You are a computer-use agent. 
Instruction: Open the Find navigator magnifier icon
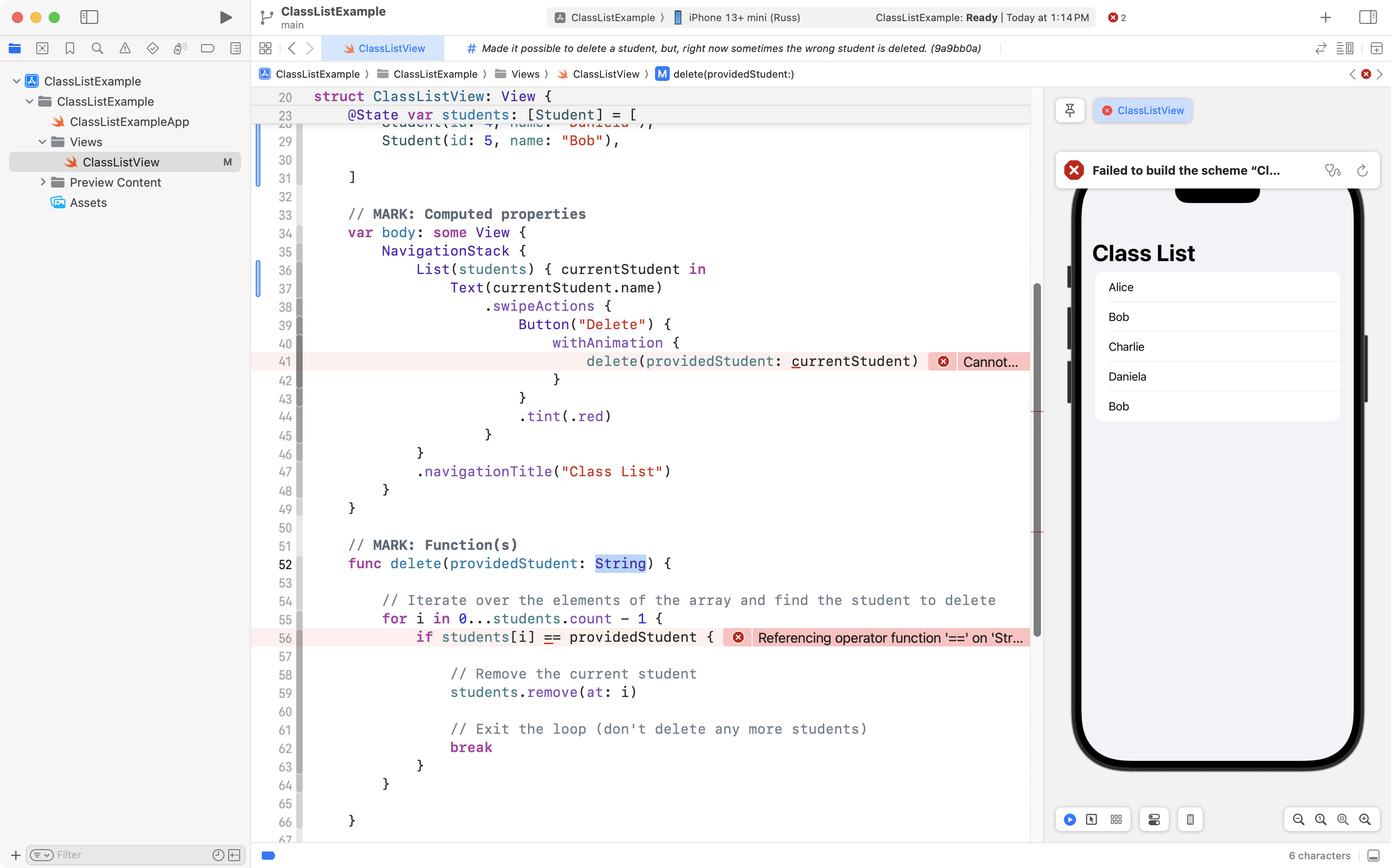click(97, 48)
